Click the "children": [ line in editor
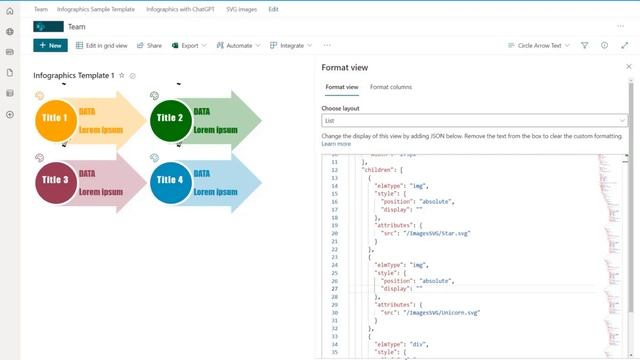This screenshot has width=640, height=360. pyautogui.click(x=382, y=170)
